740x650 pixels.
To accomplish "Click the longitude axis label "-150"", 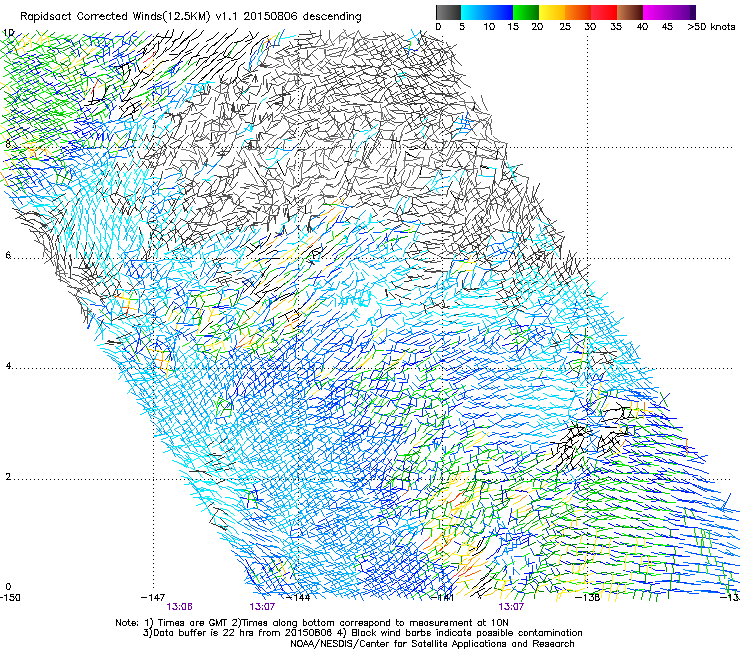I will [10, 598].
